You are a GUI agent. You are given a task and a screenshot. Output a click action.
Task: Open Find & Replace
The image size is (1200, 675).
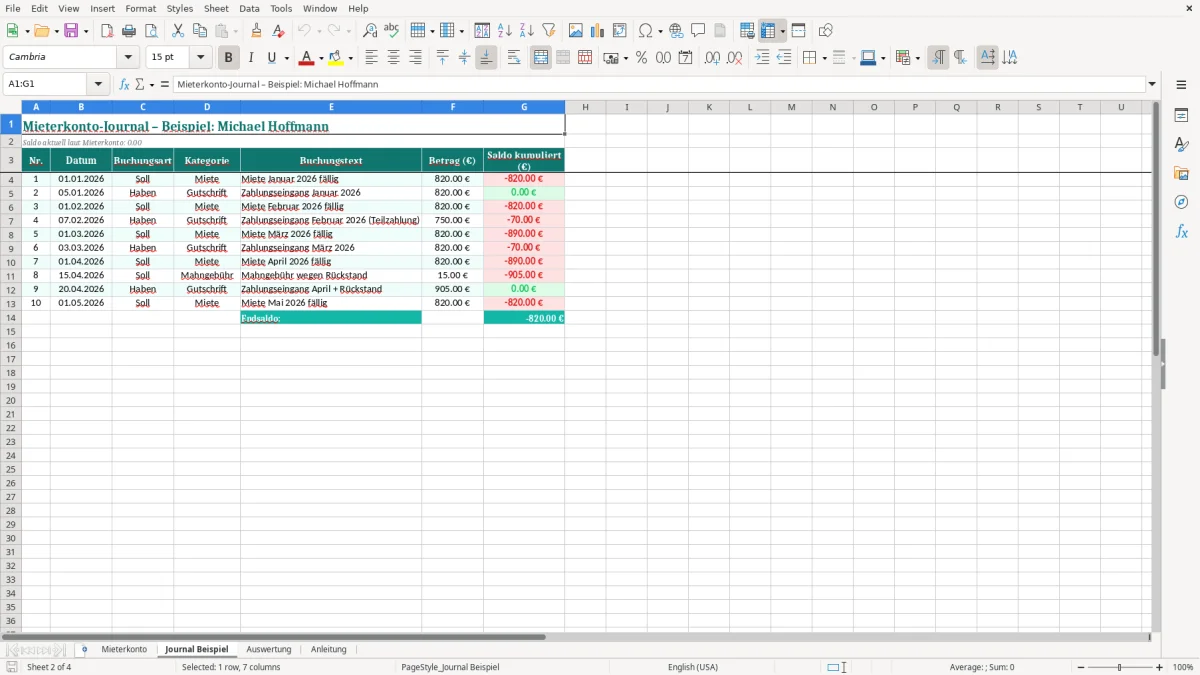point(370,31)
